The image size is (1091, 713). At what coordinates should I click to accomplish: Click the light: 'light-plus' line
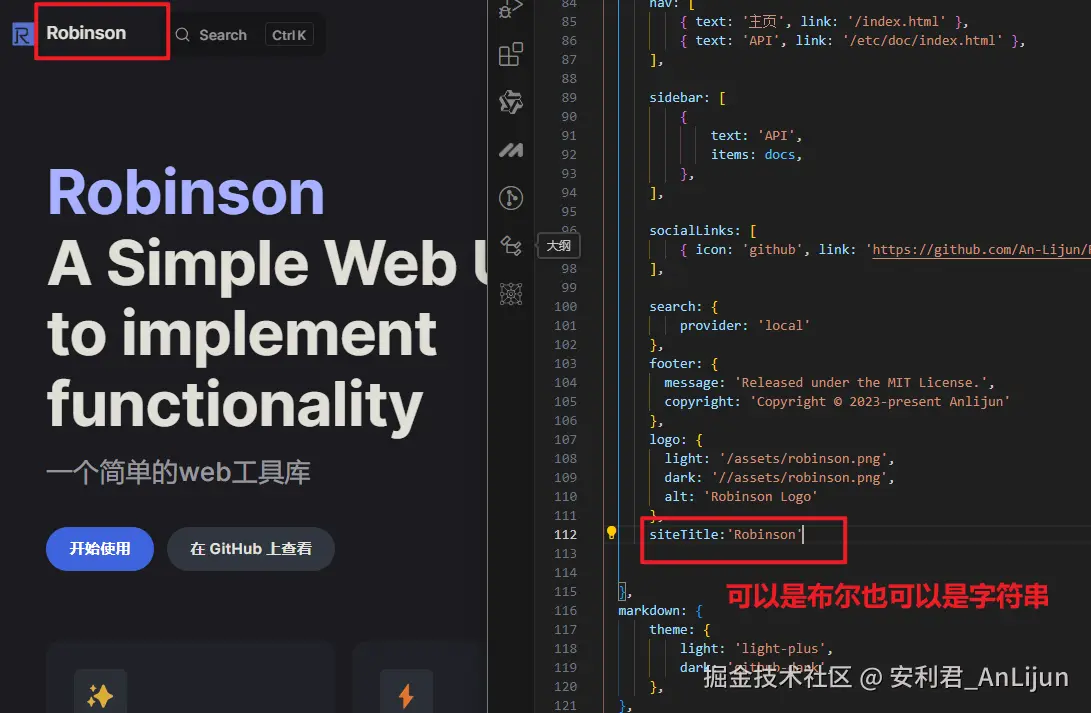[756, 648]
